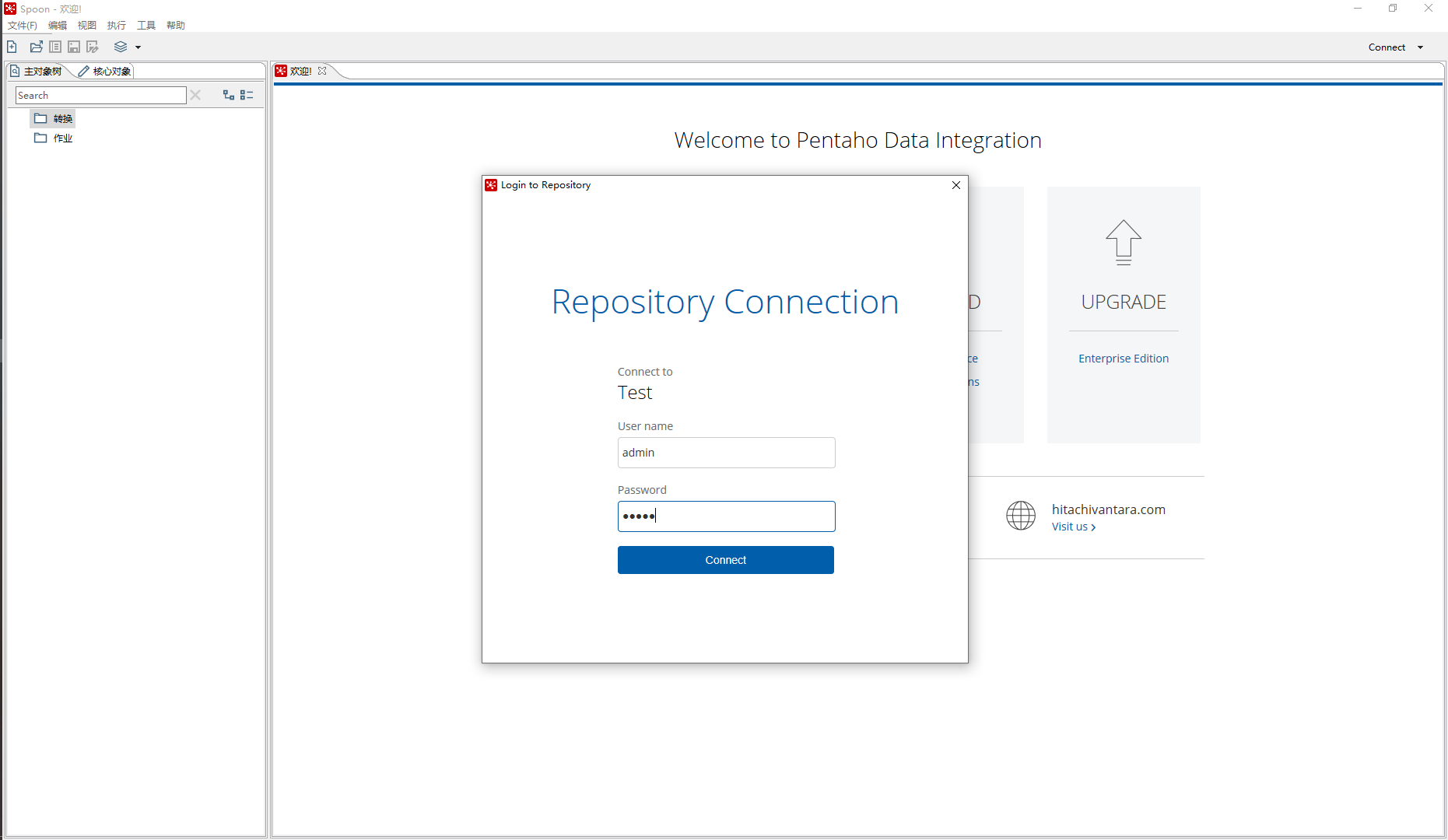
Task: Open the 视图 menu
Action: (x=87, y=26)
